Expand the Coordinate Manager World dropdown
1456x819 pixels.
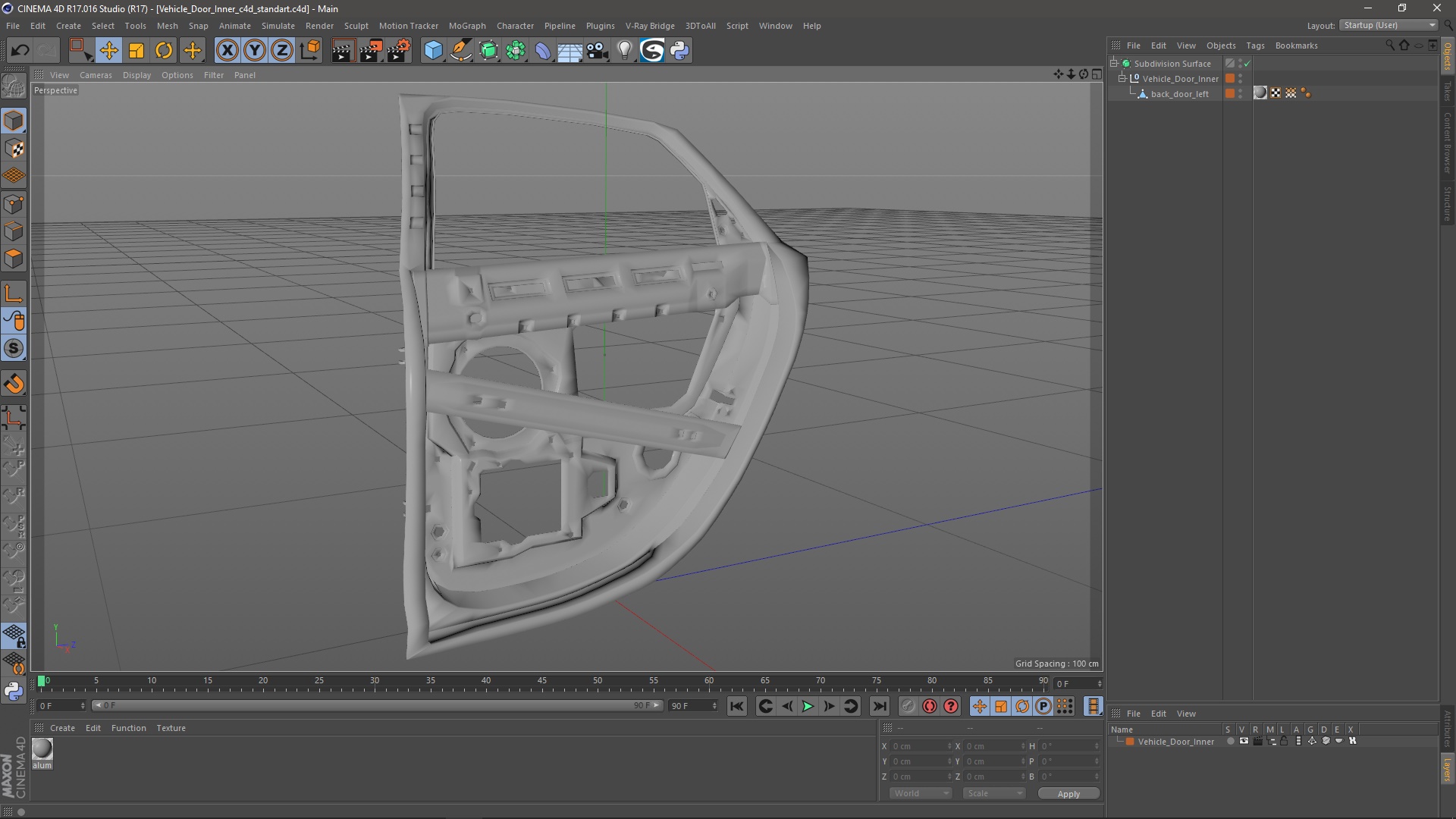coord(916,793)
